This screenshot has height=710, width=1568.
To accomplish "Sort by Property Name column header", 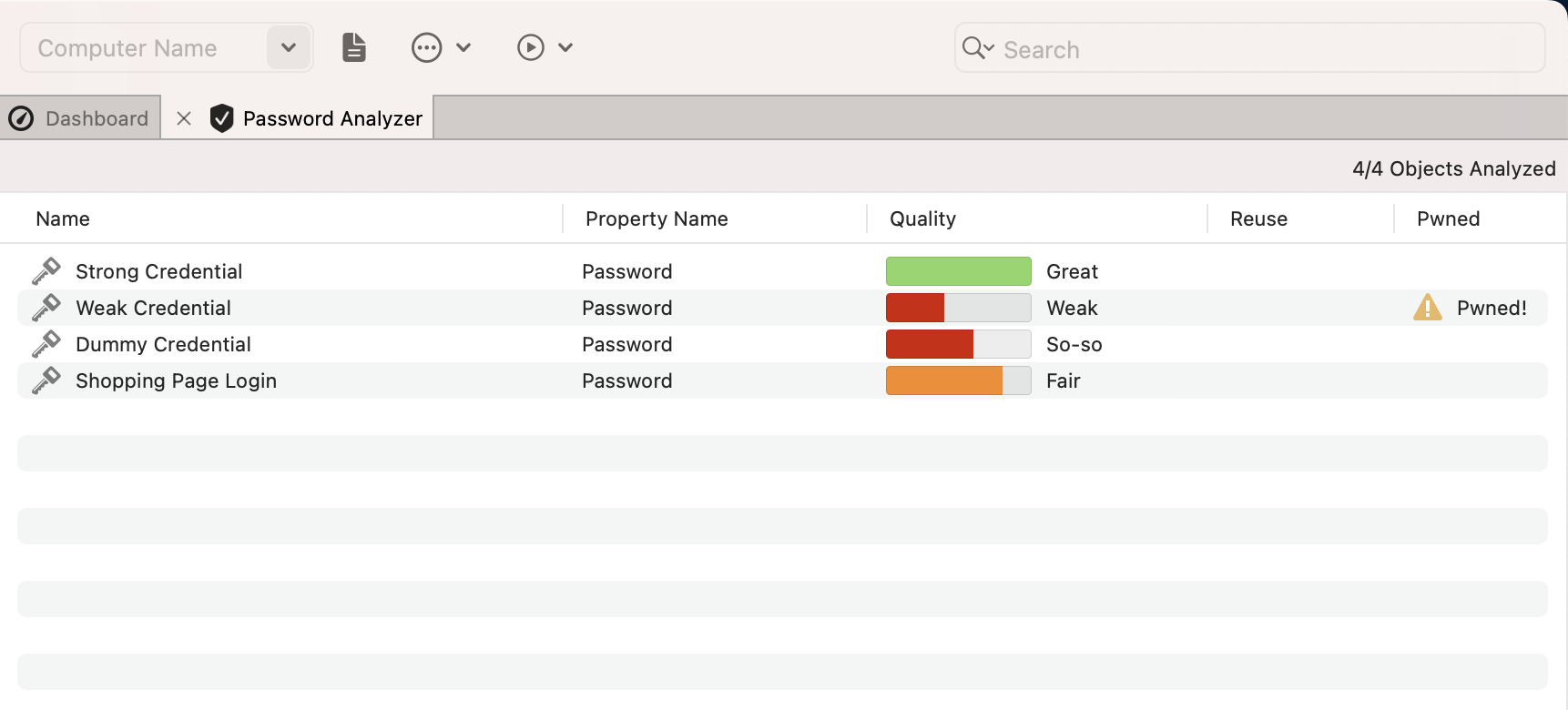I will point(657,218).
